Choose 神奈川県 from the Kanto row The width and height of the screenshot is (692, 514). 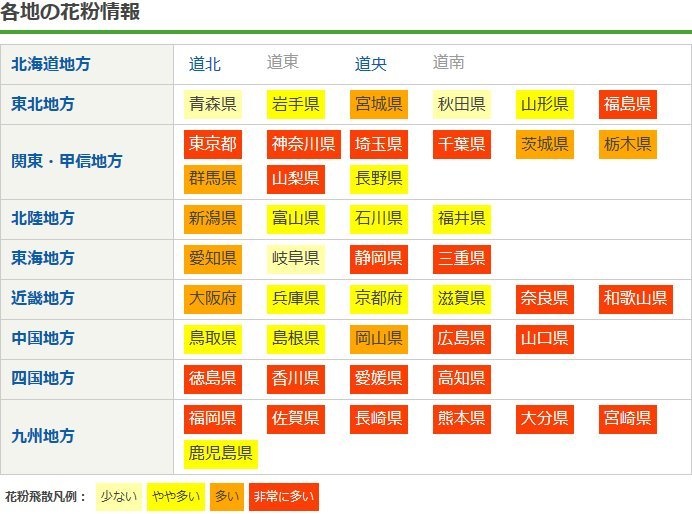[303, 144]
